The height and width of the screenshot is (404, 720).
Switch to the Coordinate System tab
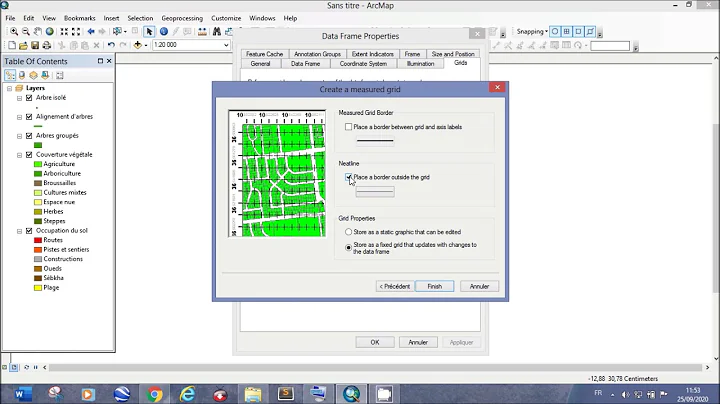tap(363, 64)
